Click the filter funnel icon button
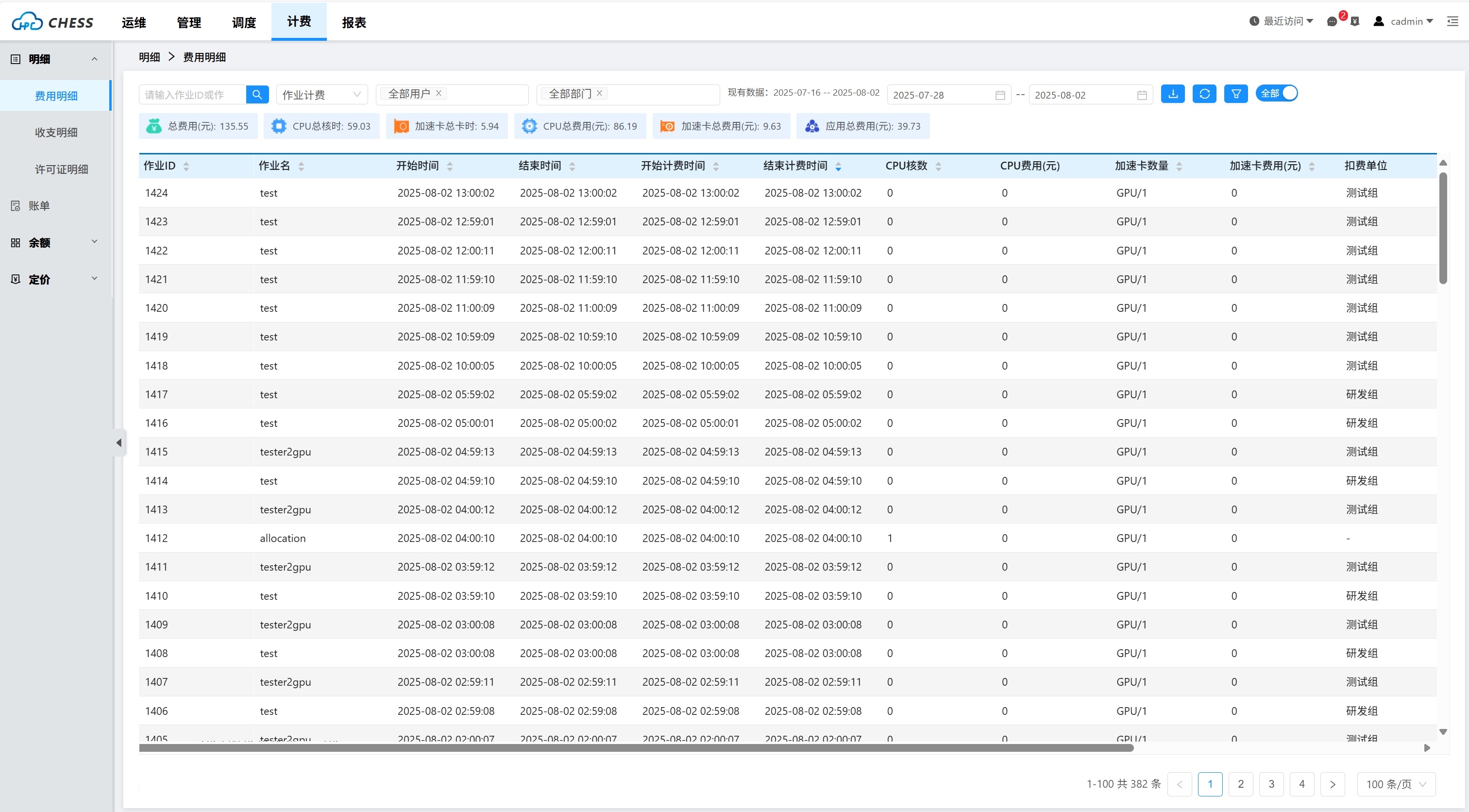 (x=1236, y=94)
